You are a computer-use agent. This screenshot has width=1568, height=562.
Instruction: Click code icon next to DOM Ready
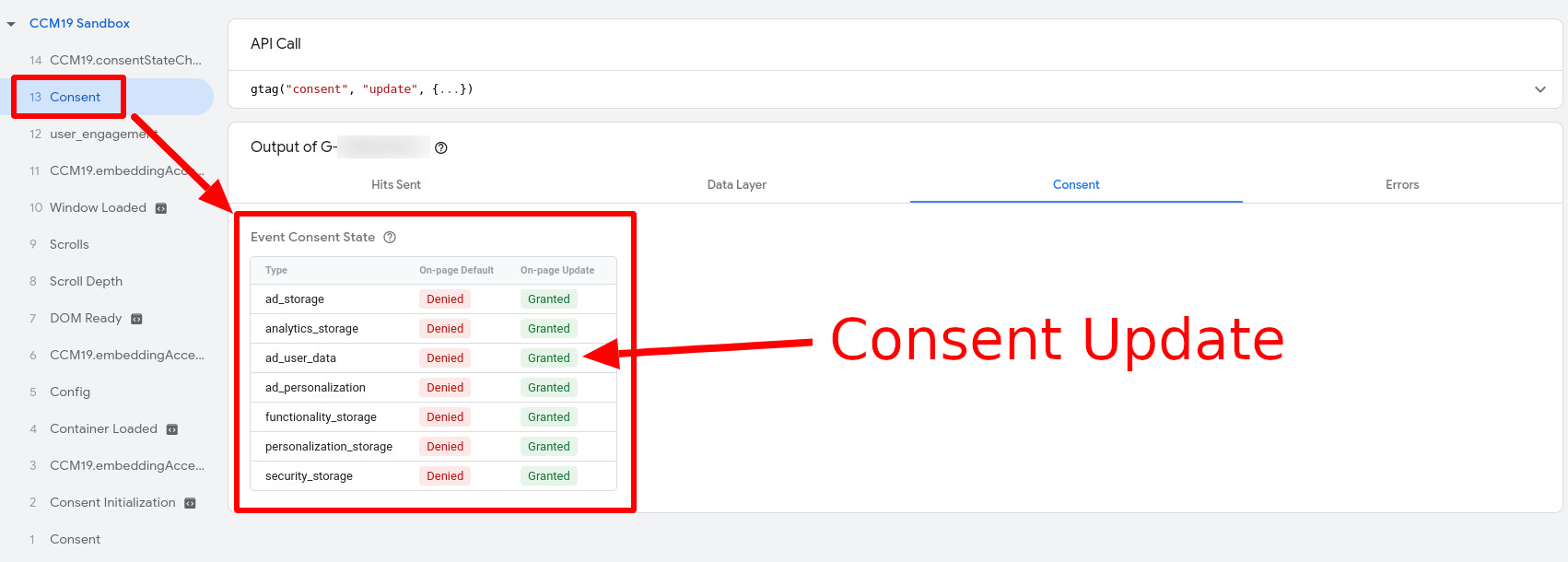point(136,319)
